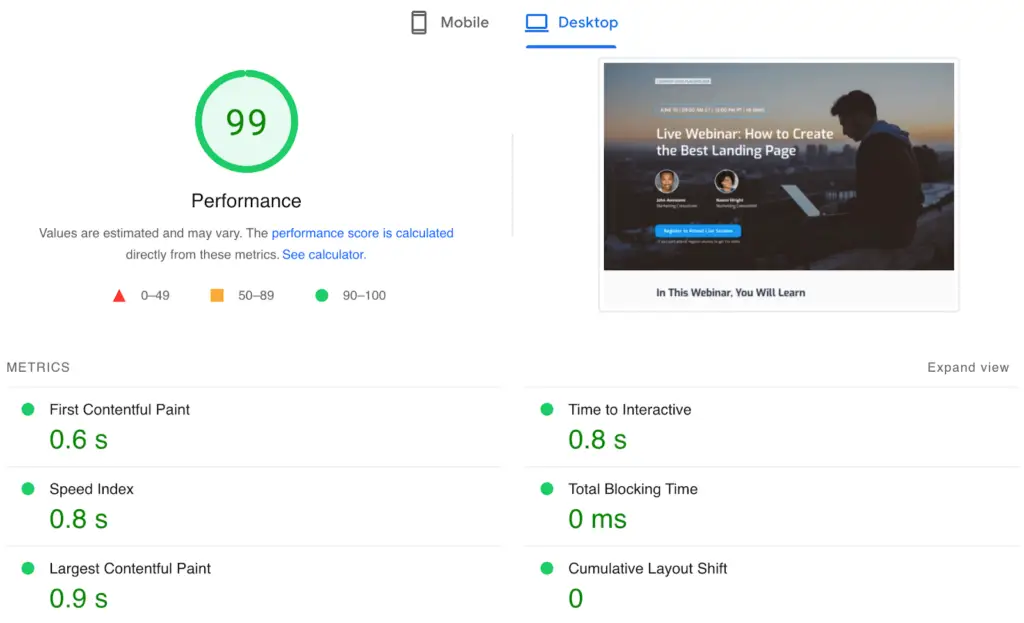Select the Mobile phone icon
This screenshot has width=1024, height=623.
click(x=418, y=21)
